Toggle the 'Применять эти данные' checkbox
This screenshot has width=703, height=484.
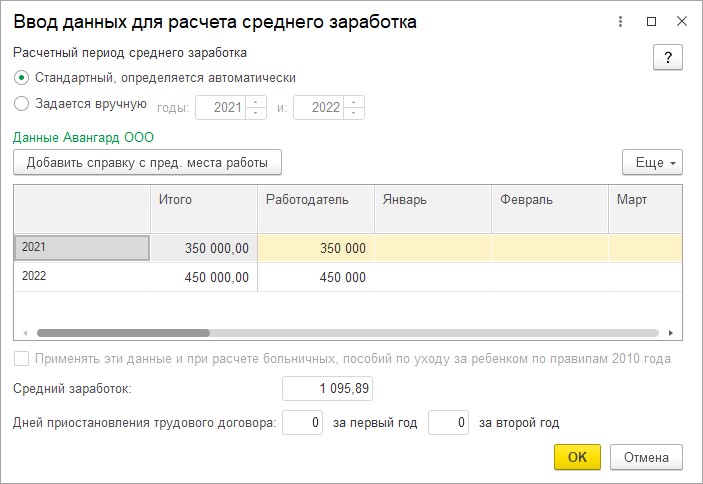[x=21, y=359]
